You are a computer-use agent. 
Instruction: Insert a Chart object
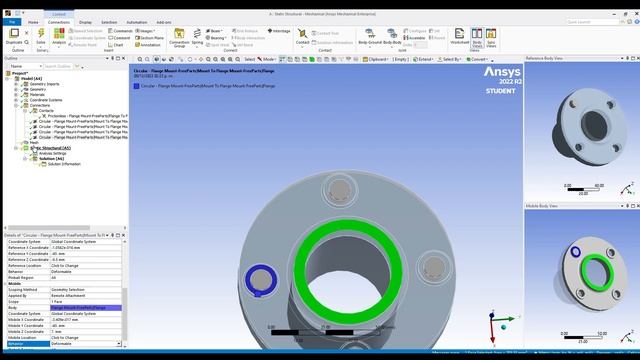[116, 45]
